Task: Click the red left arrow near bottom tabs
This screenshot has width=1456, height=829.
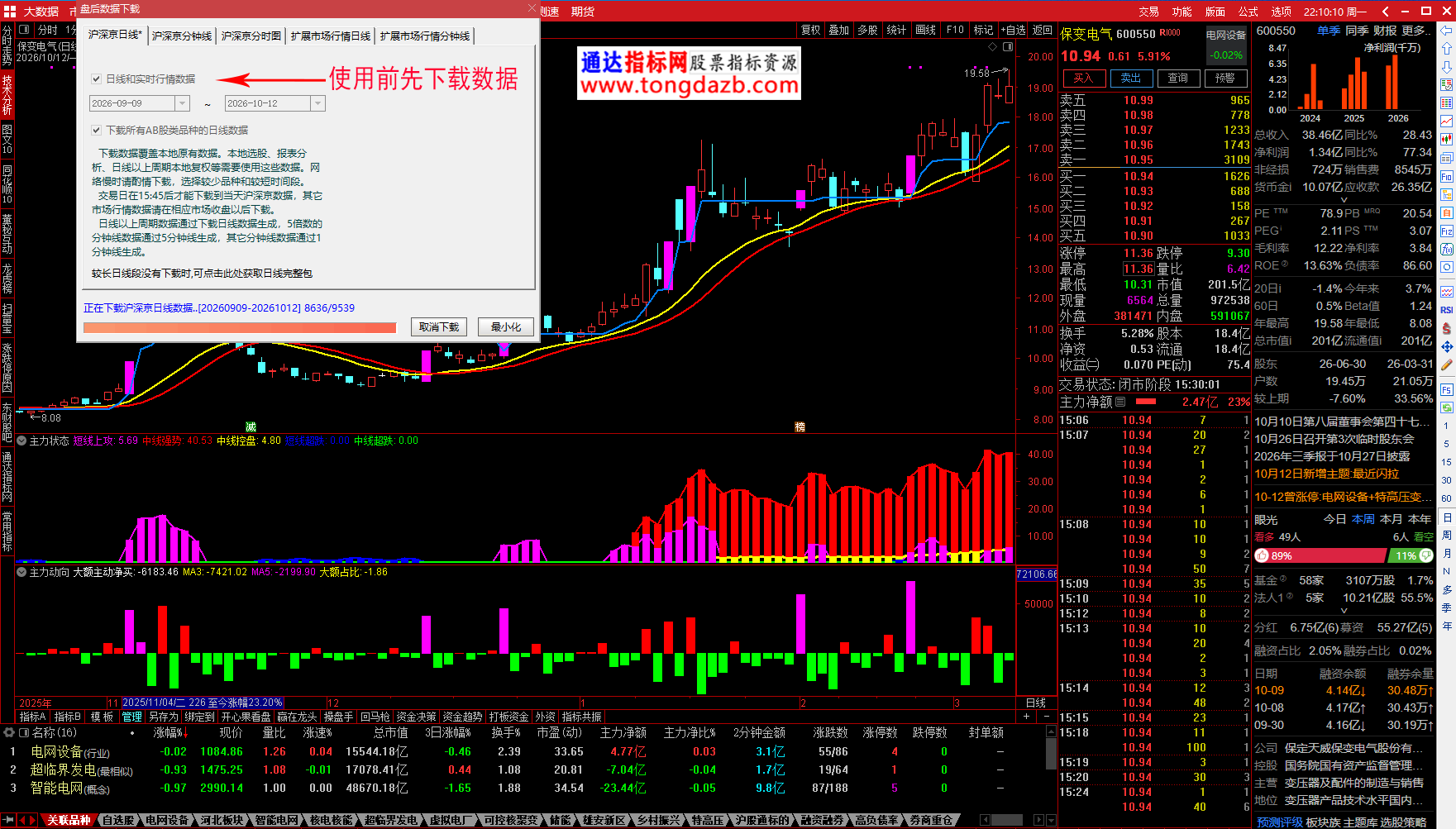Action: point(24,820)
